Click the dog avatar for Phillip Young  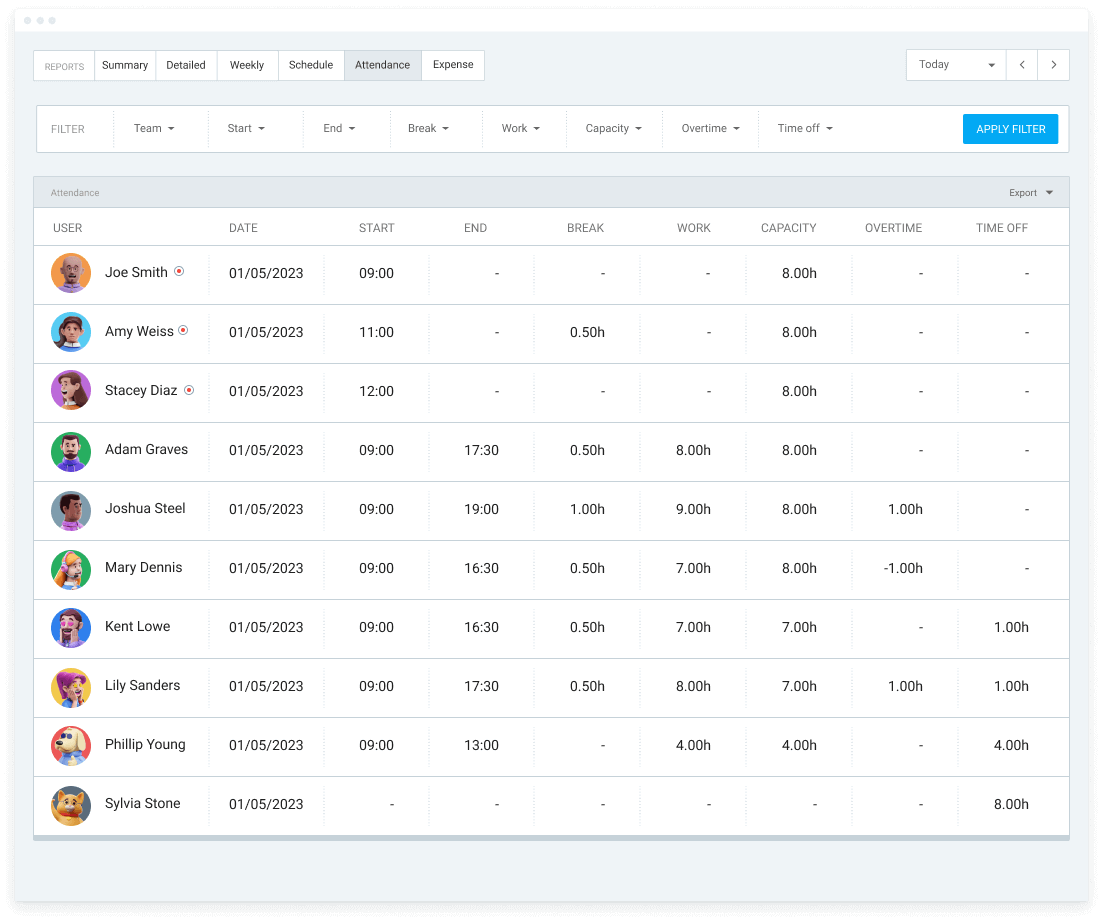click(71, 745)
